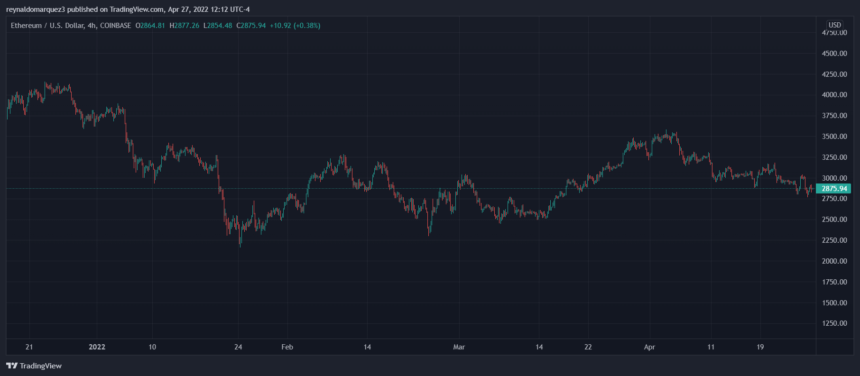The image size is (860, 376).
Task: Click the high value H2877.26
Action: click(185, 25)
